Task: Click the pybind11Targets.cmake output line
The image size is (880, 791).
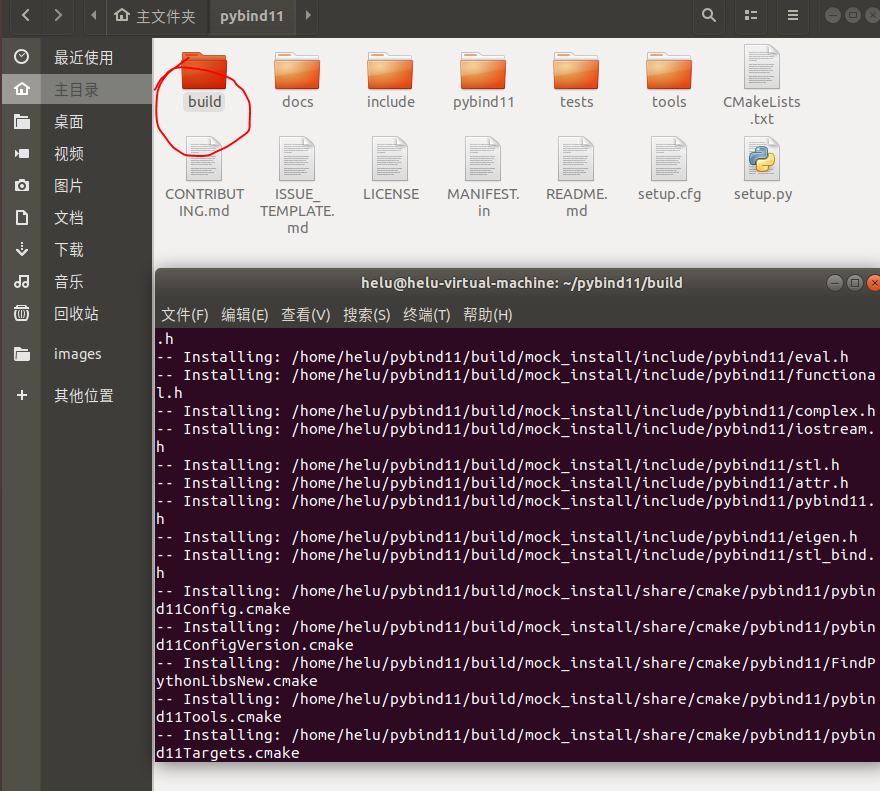Action: click(516, 744)
